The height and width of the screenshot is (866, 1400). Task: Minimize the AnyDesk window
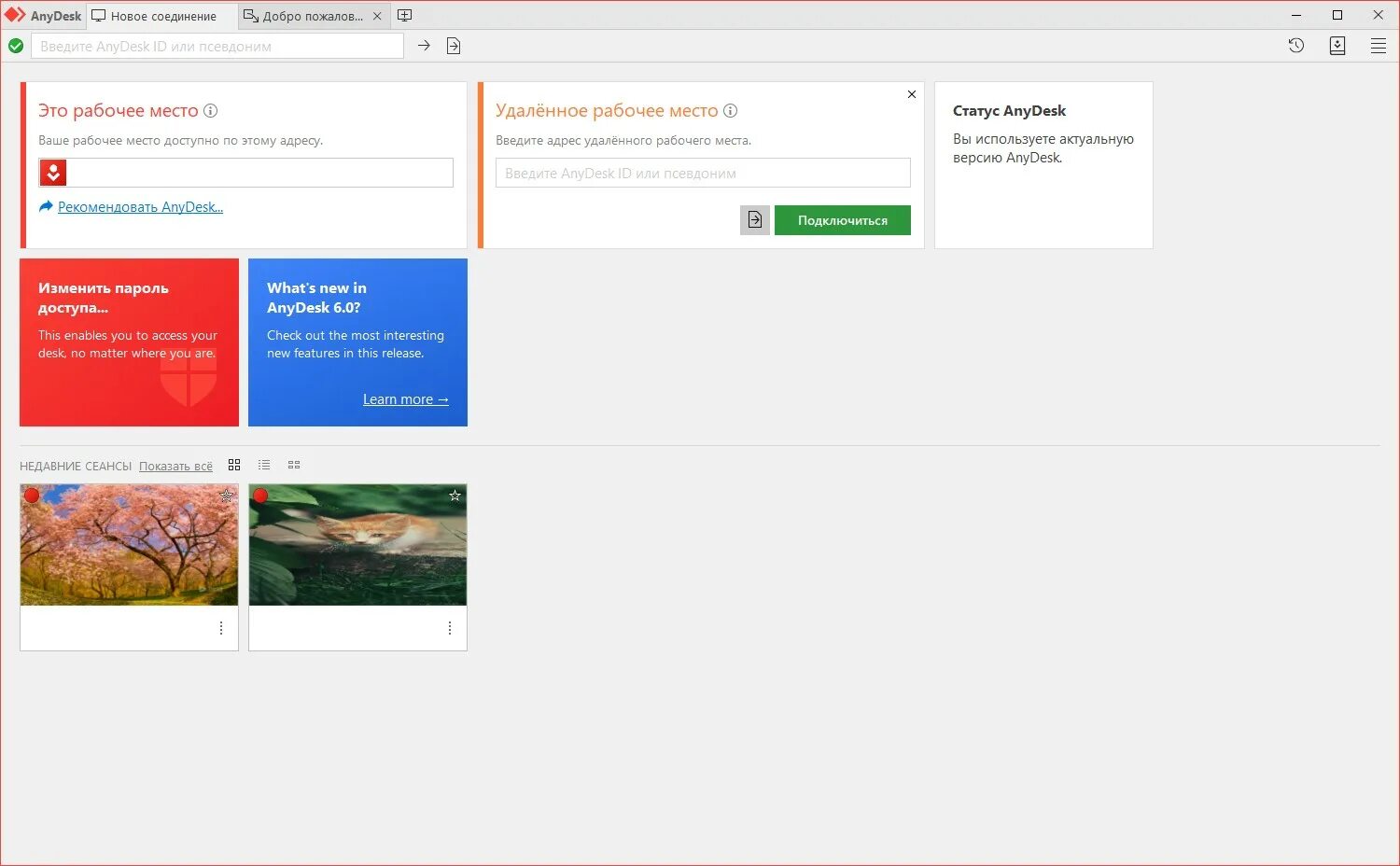point(1296,15)
